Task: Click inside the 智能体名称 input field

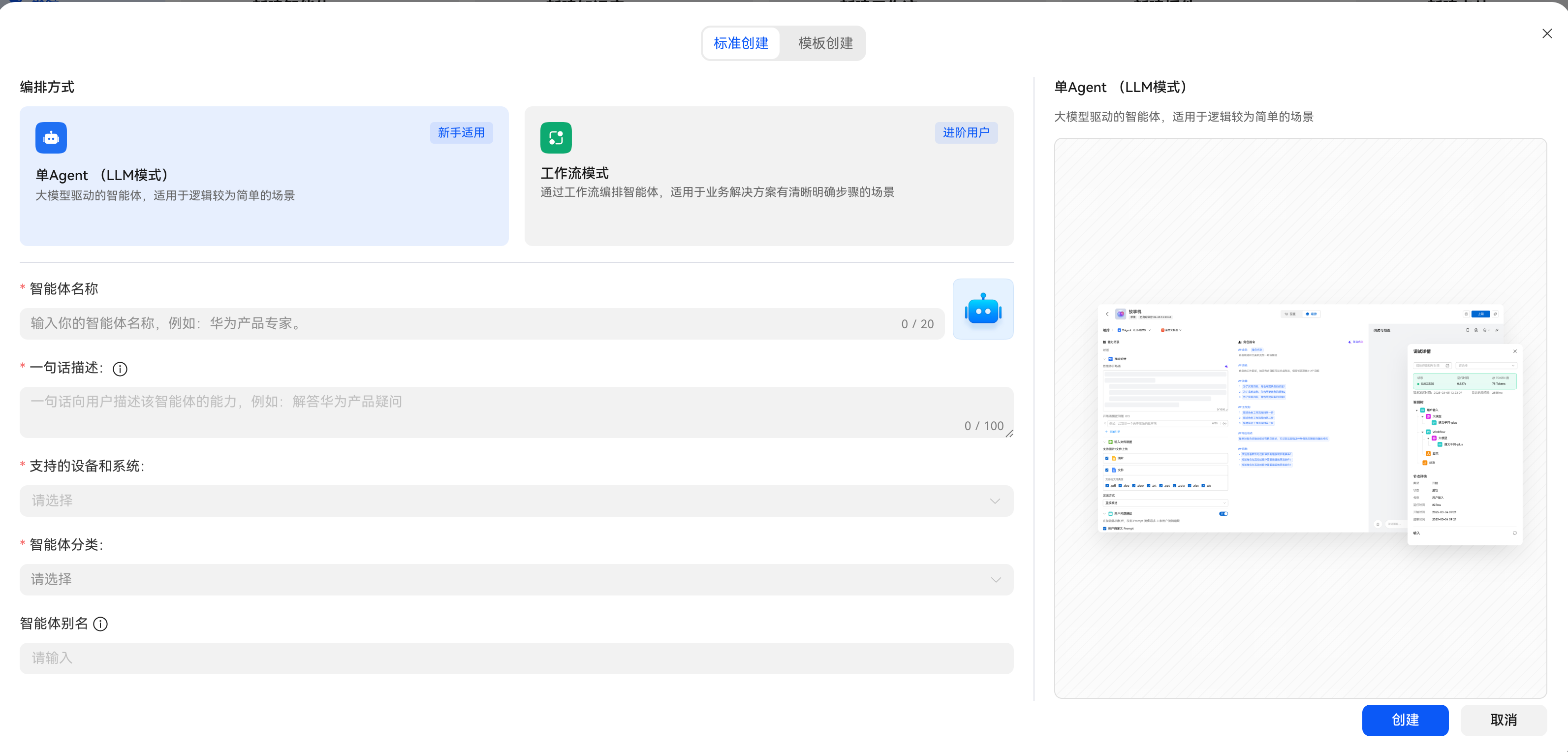Action: [x=426, y=323]
